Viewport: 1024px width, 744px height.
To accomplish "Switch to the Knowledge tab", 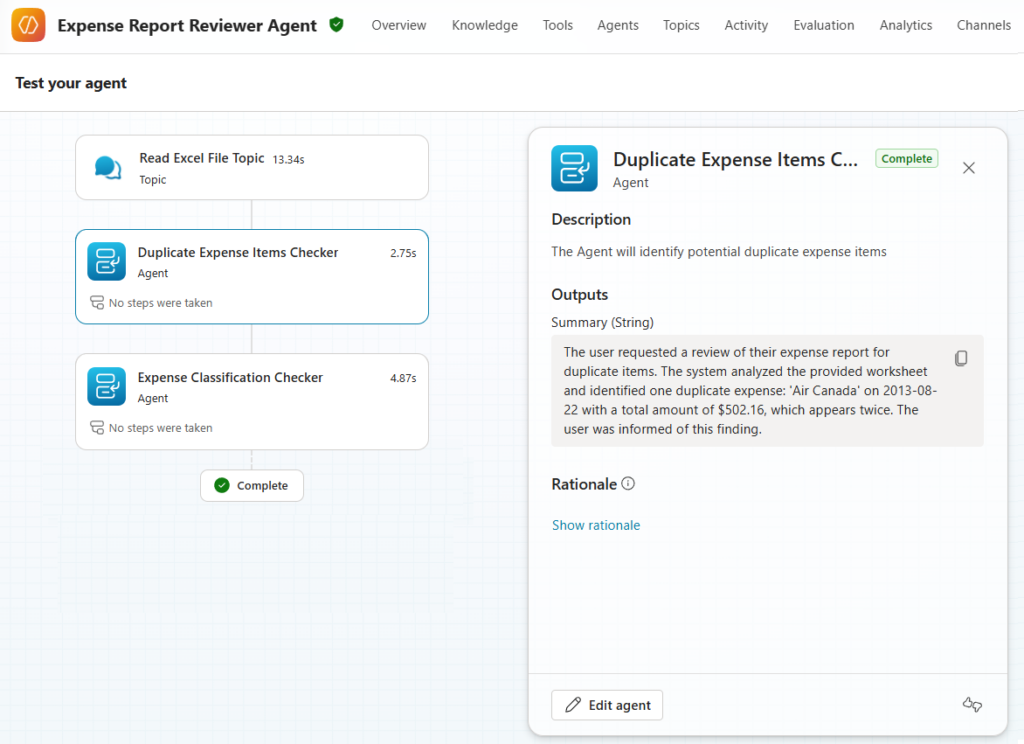I will (484, 25).
